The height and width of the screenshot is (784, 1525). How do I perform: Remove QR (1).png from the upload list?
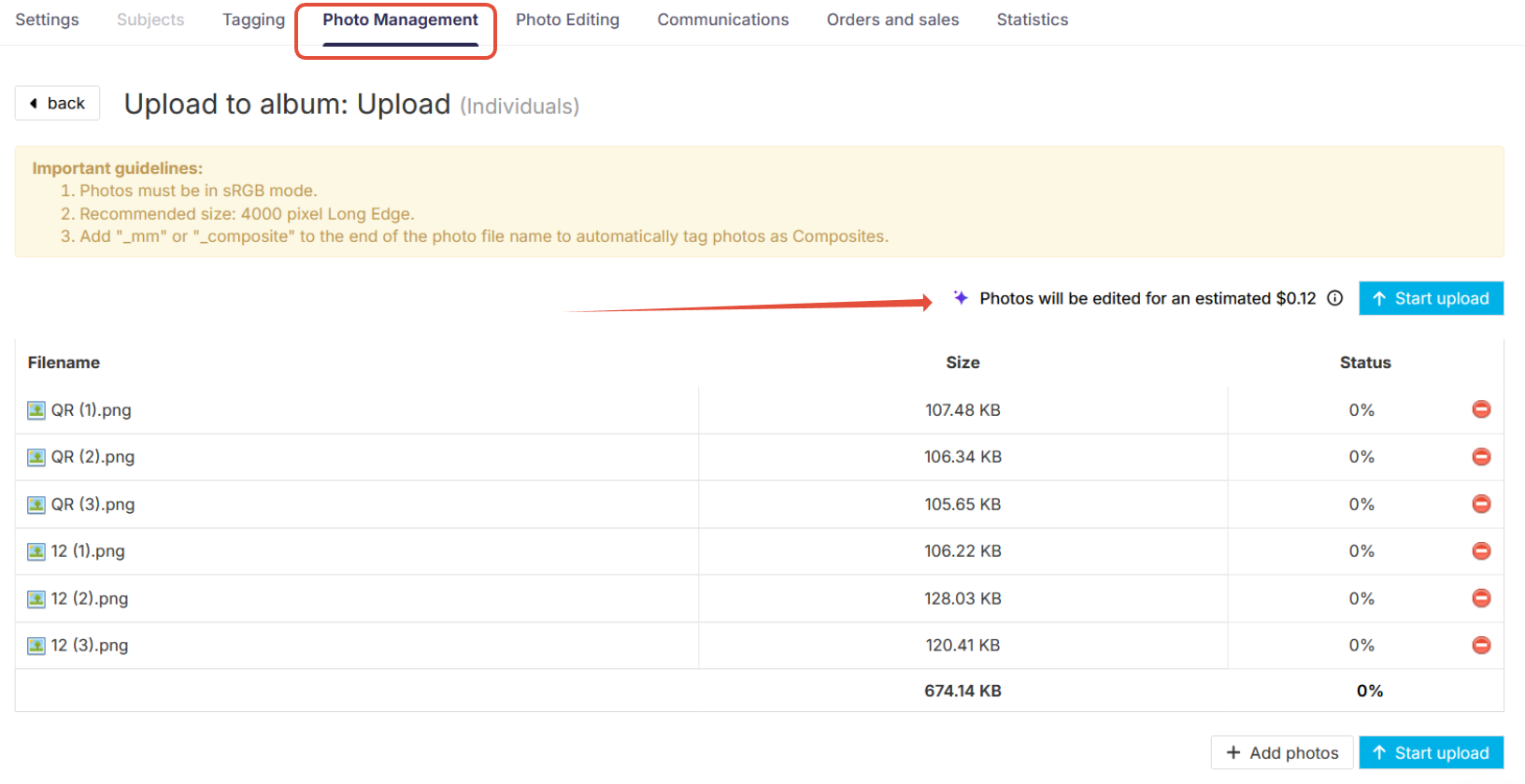coord(1481,409)
